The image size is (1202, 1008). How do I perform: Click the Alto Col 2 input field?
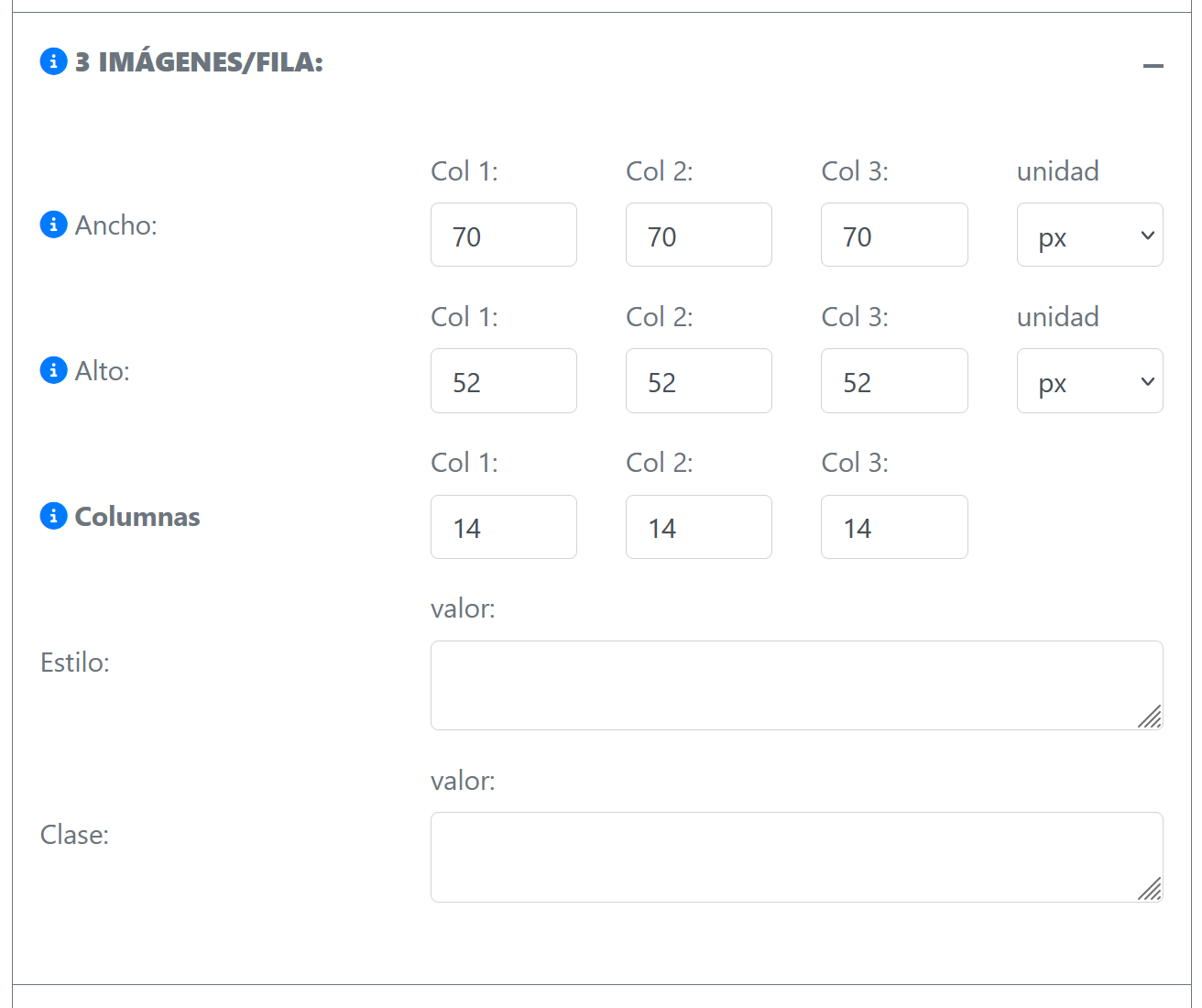coord(698,381)
